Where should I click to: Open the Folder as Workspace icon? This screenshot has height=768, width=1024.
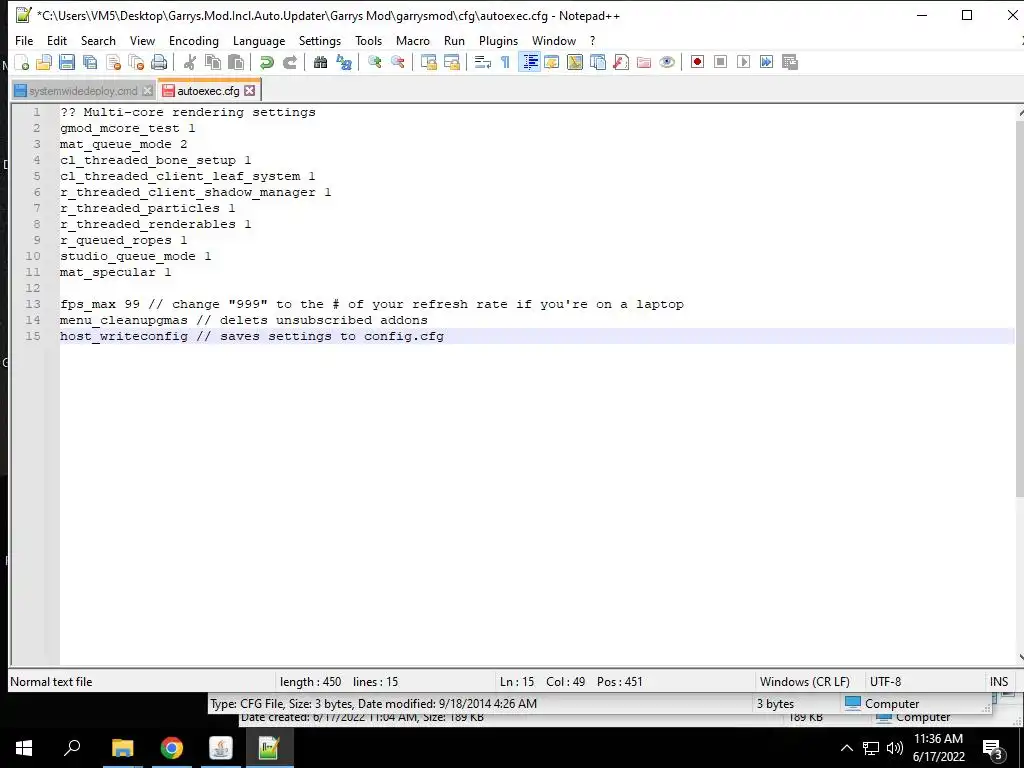(x=644, y=62)
